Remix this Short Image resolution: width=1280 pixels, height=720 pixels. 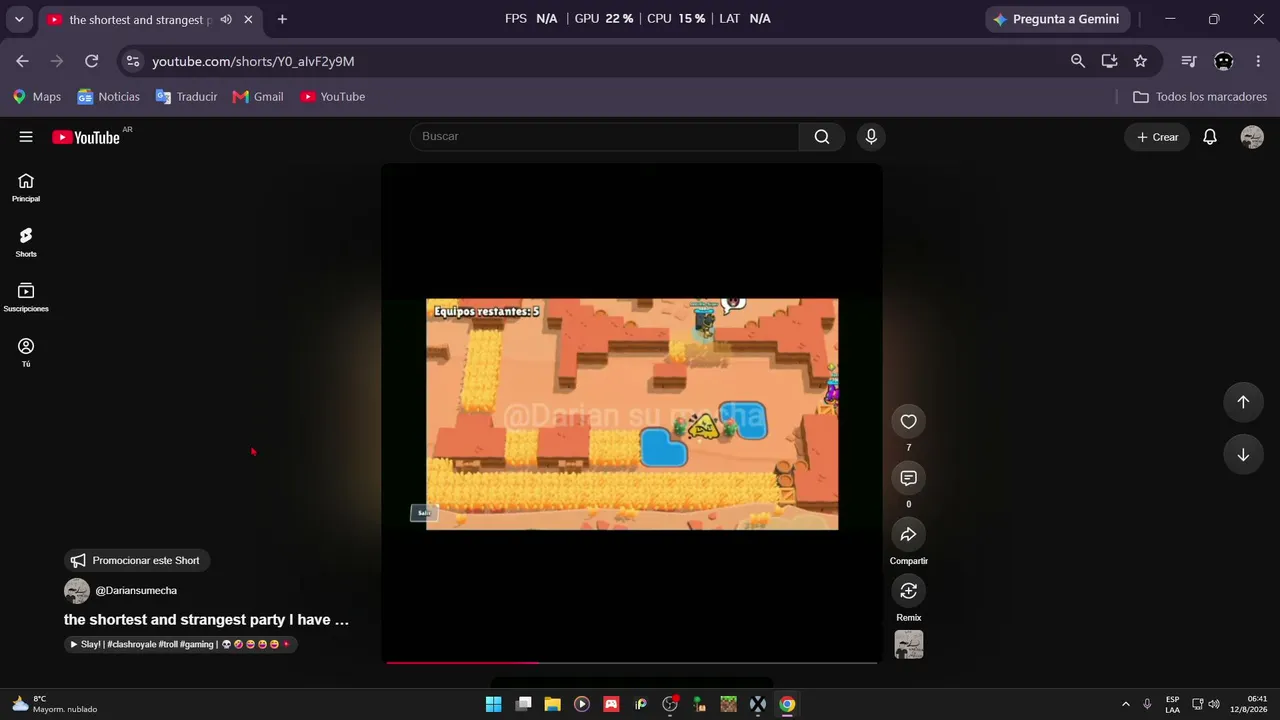pos(908,591)
